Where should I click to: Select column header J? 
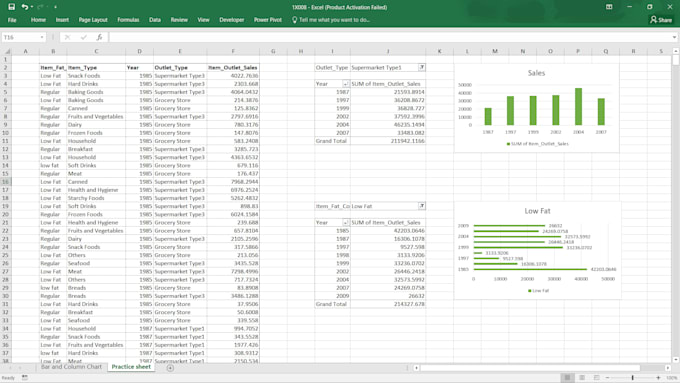388,51
